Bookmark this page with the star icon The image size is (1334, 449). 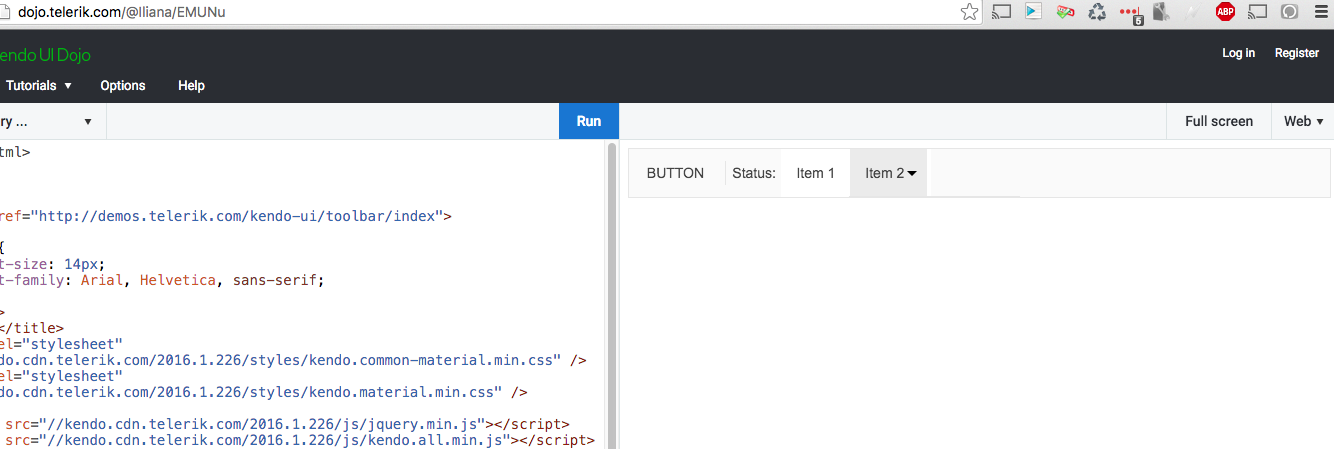(969, 12)
